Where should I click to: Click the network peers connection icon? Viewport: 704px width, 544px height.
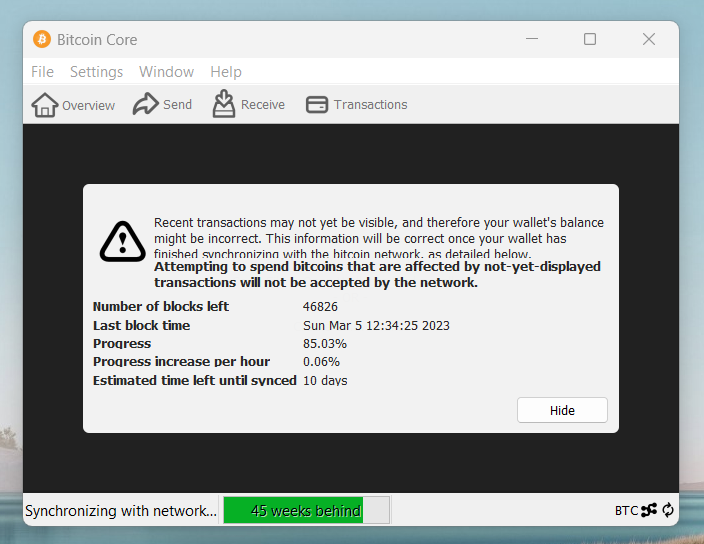coord(649,510)
